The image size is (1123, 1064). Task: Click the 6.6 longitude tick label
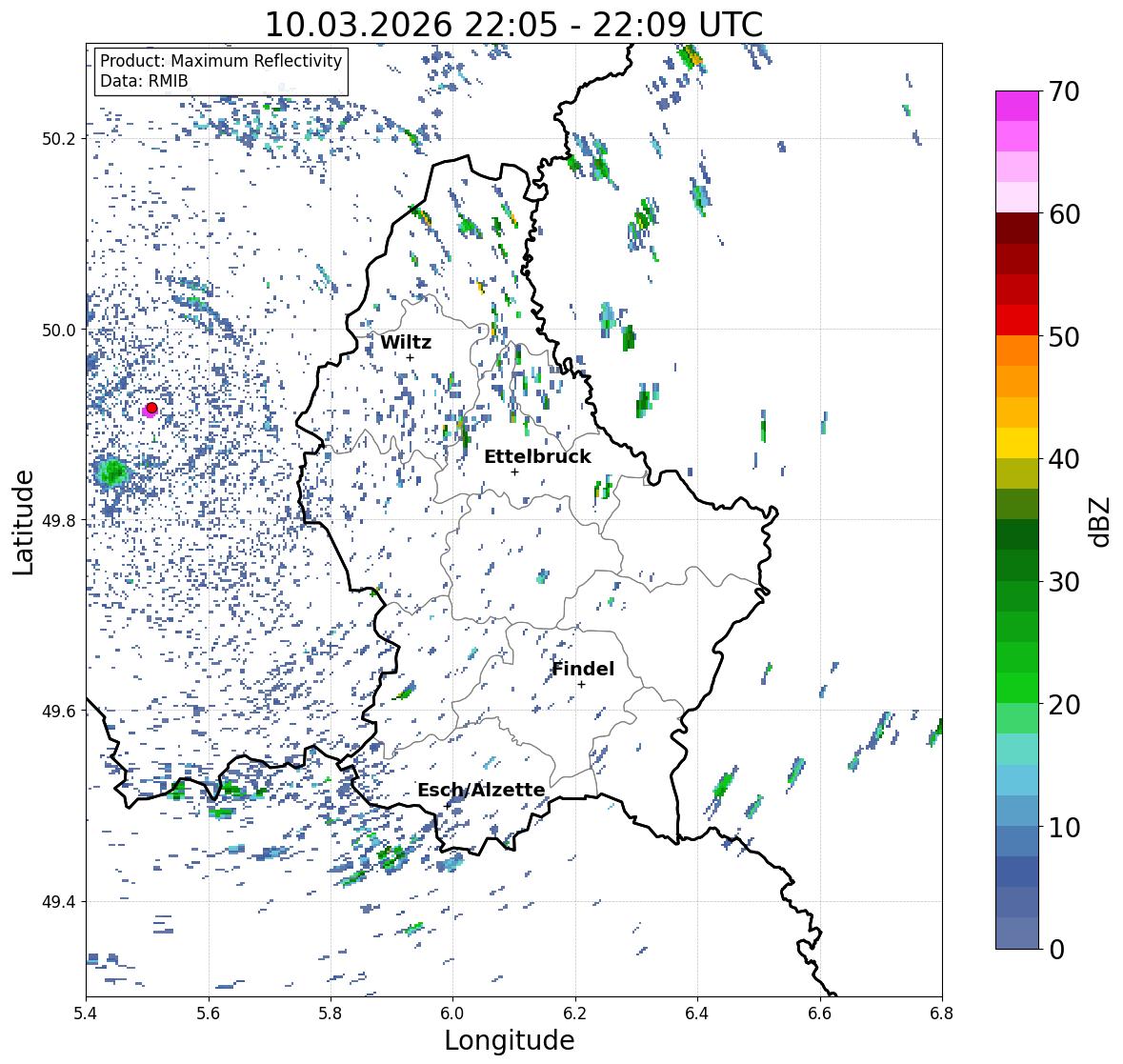pos(820,1014)
